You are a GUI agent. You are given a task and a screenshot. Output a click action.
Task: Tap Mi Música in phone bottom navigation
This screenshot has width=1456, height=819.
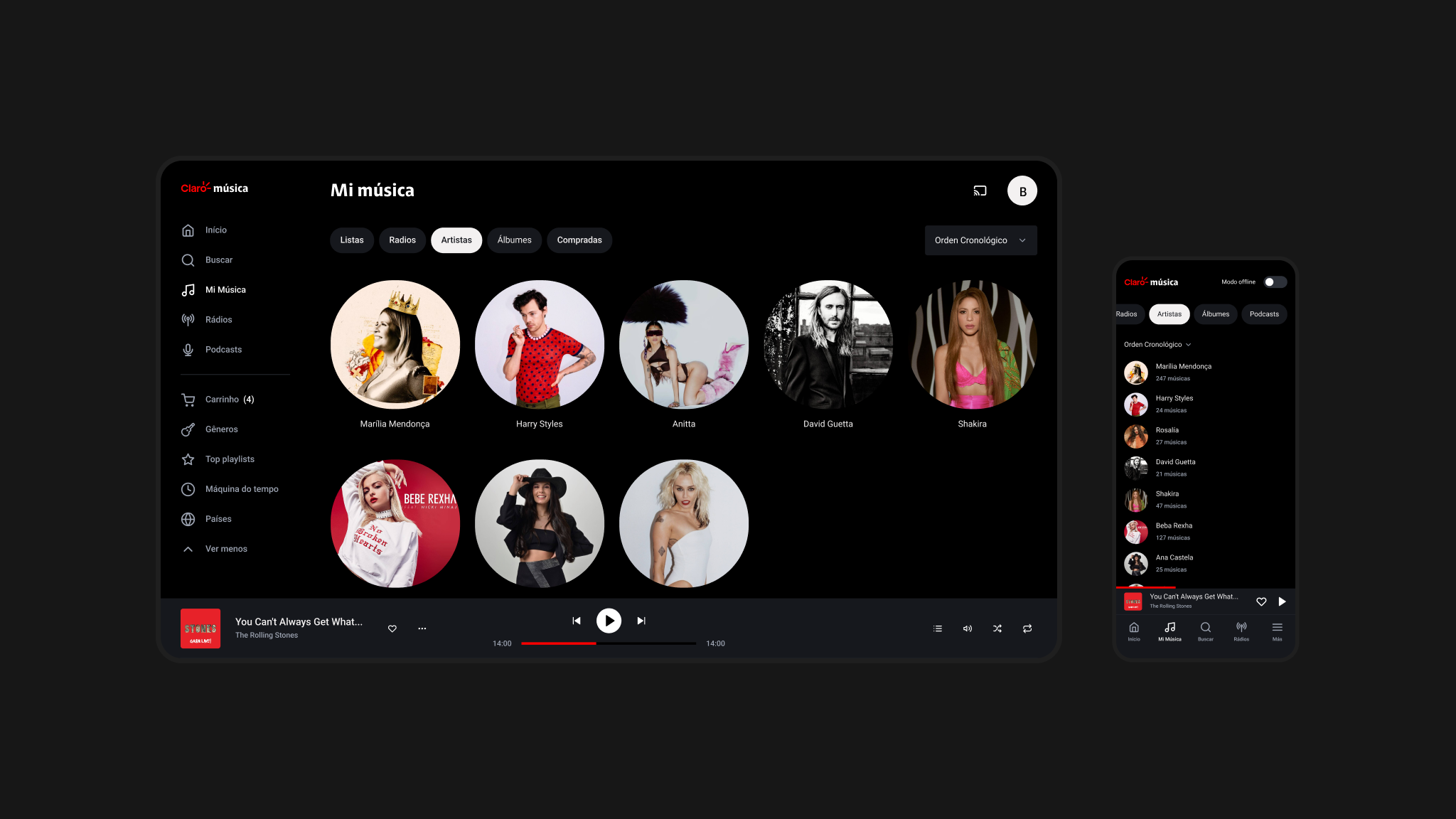pos(1169,631)
